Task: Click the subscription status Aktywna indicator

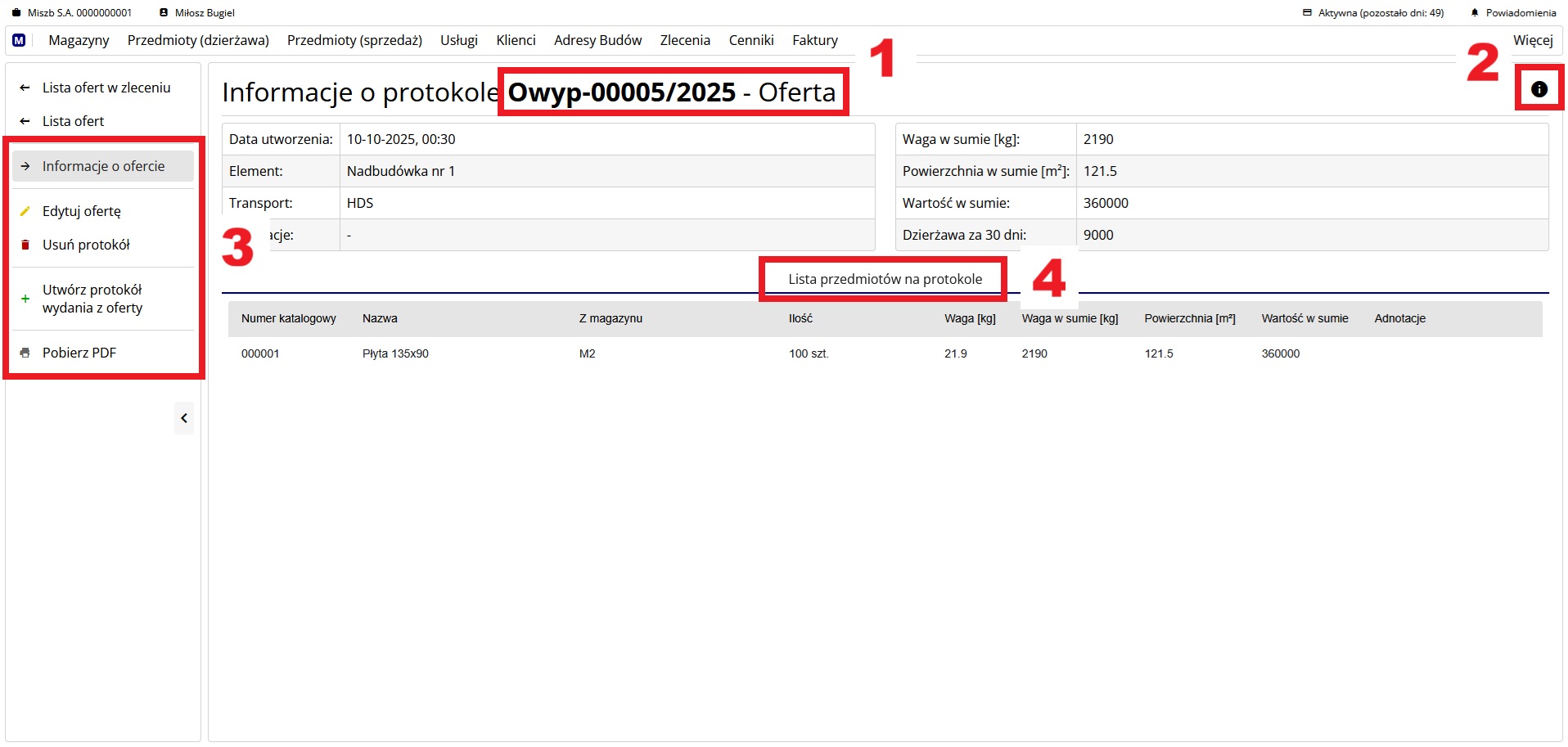Action: click(1373, 13)
